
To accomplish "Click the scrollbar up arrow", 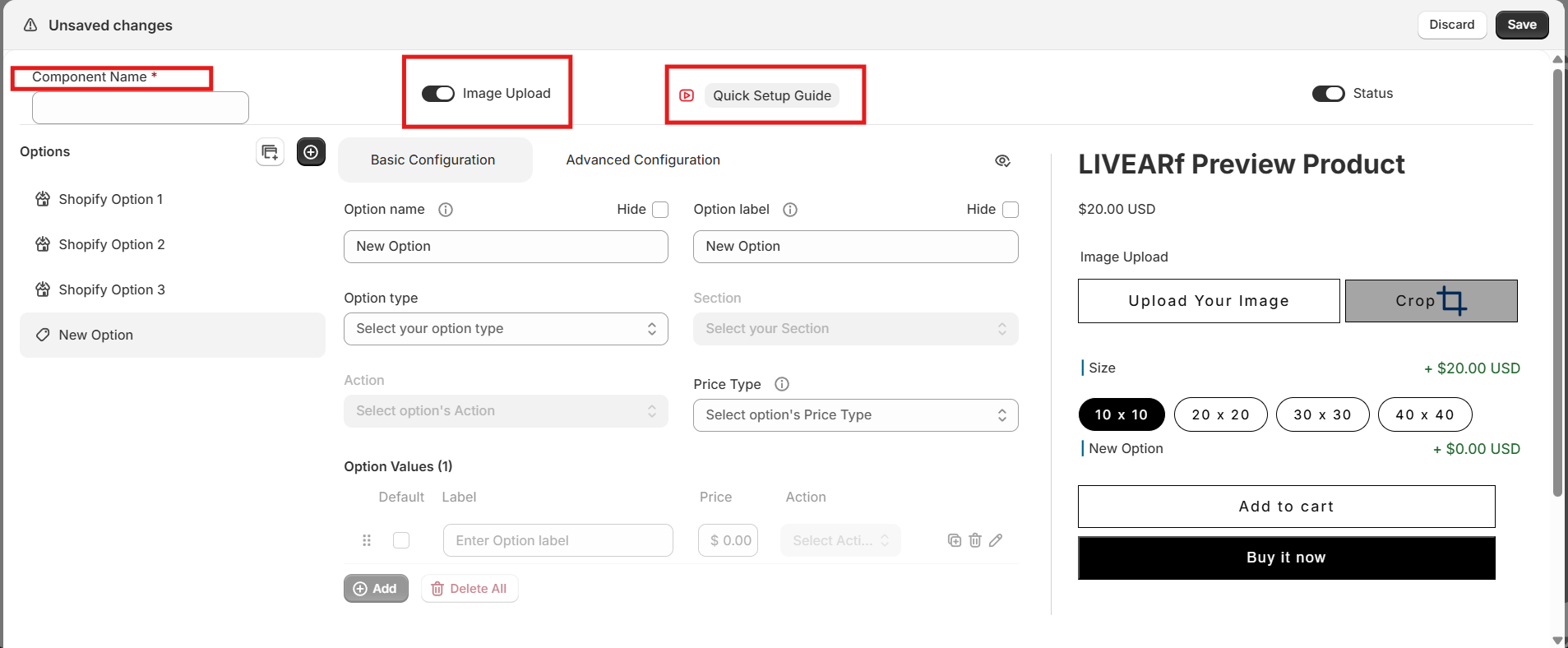I will pyautogui.click(x=1557, y=59).
